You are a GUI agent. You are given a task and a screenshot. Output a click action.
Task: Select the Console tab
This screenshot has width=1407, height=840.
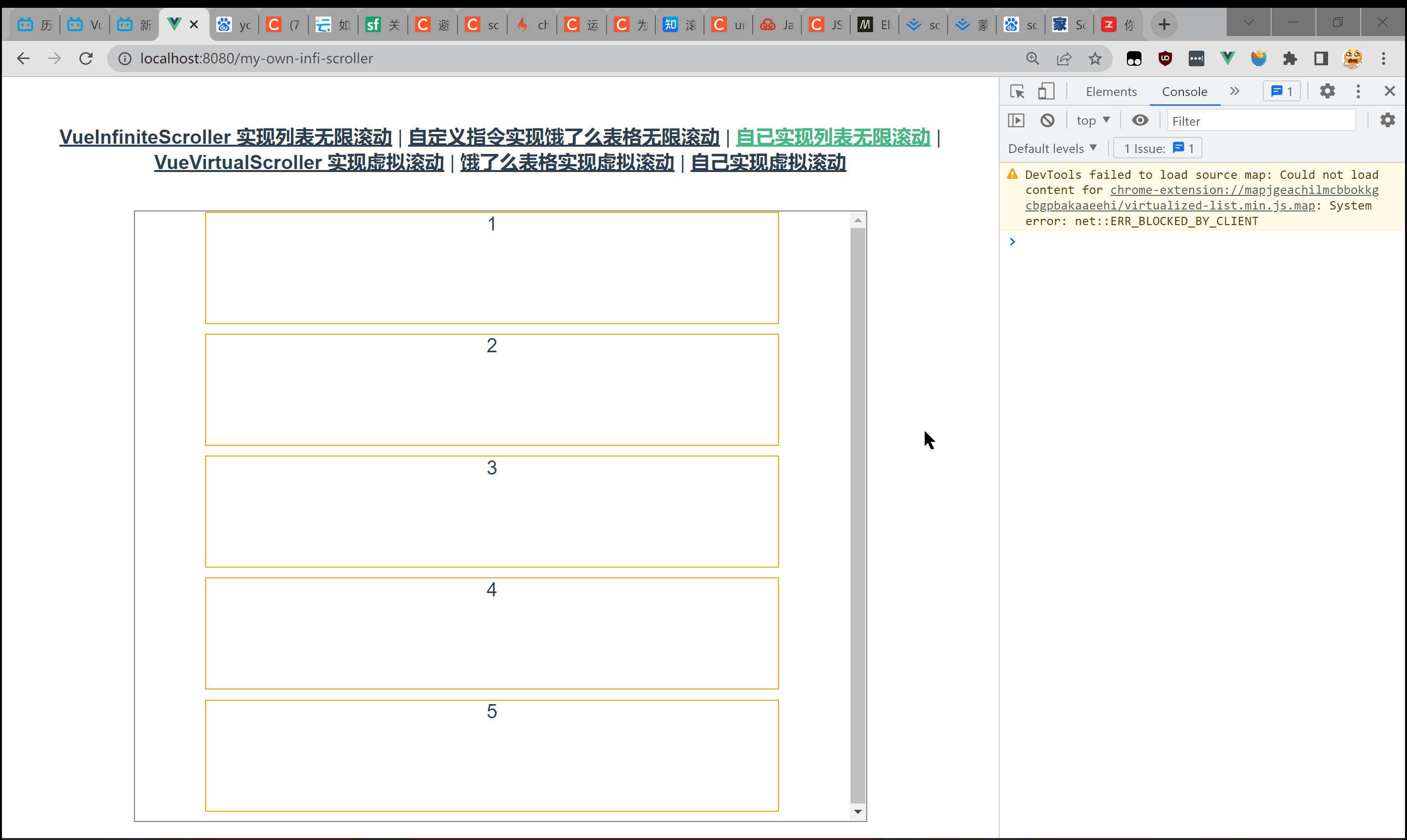(1184, 91)
